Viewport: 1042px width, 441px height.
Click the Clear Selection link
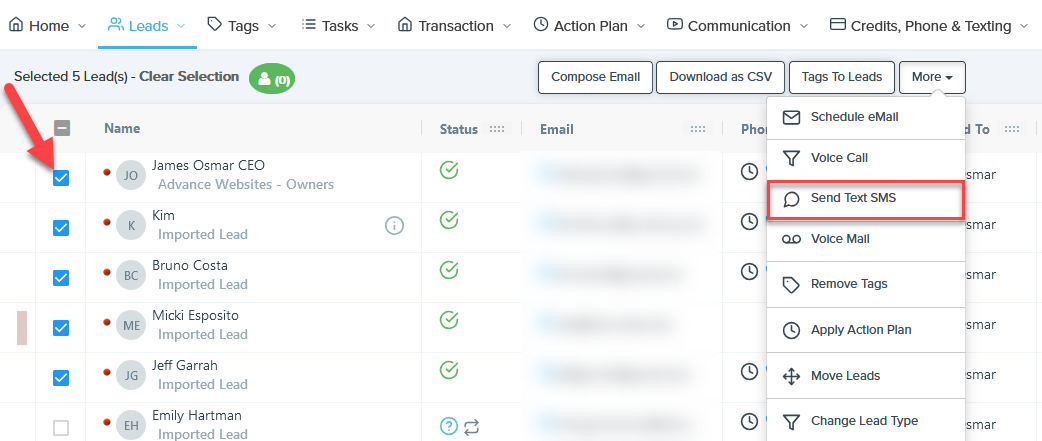[x=189, y=76]
